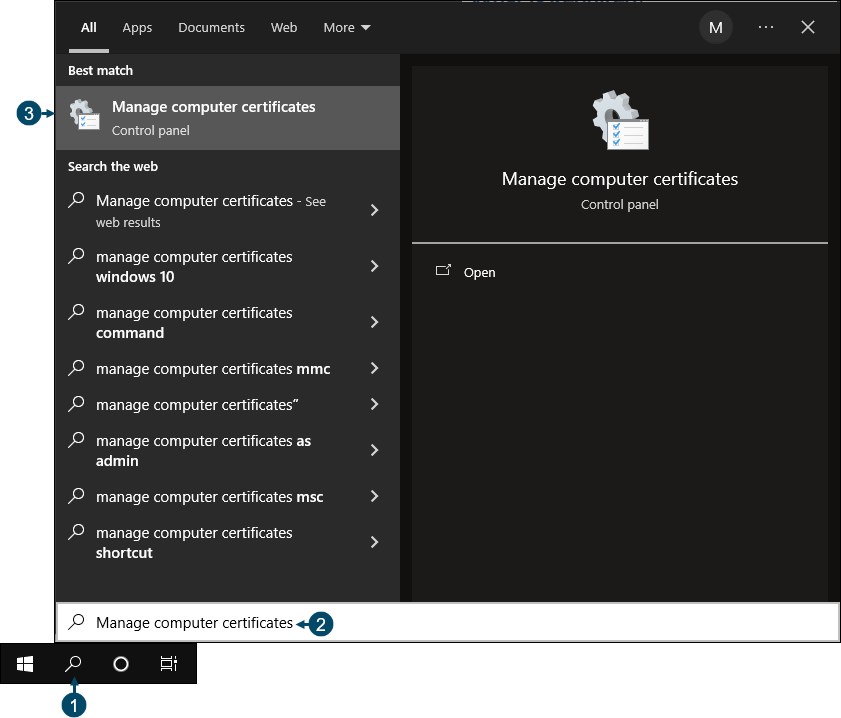This screenshot has height=718, width=841.
Task: Select Manage computer certificates best match
Action: point(228,118)
